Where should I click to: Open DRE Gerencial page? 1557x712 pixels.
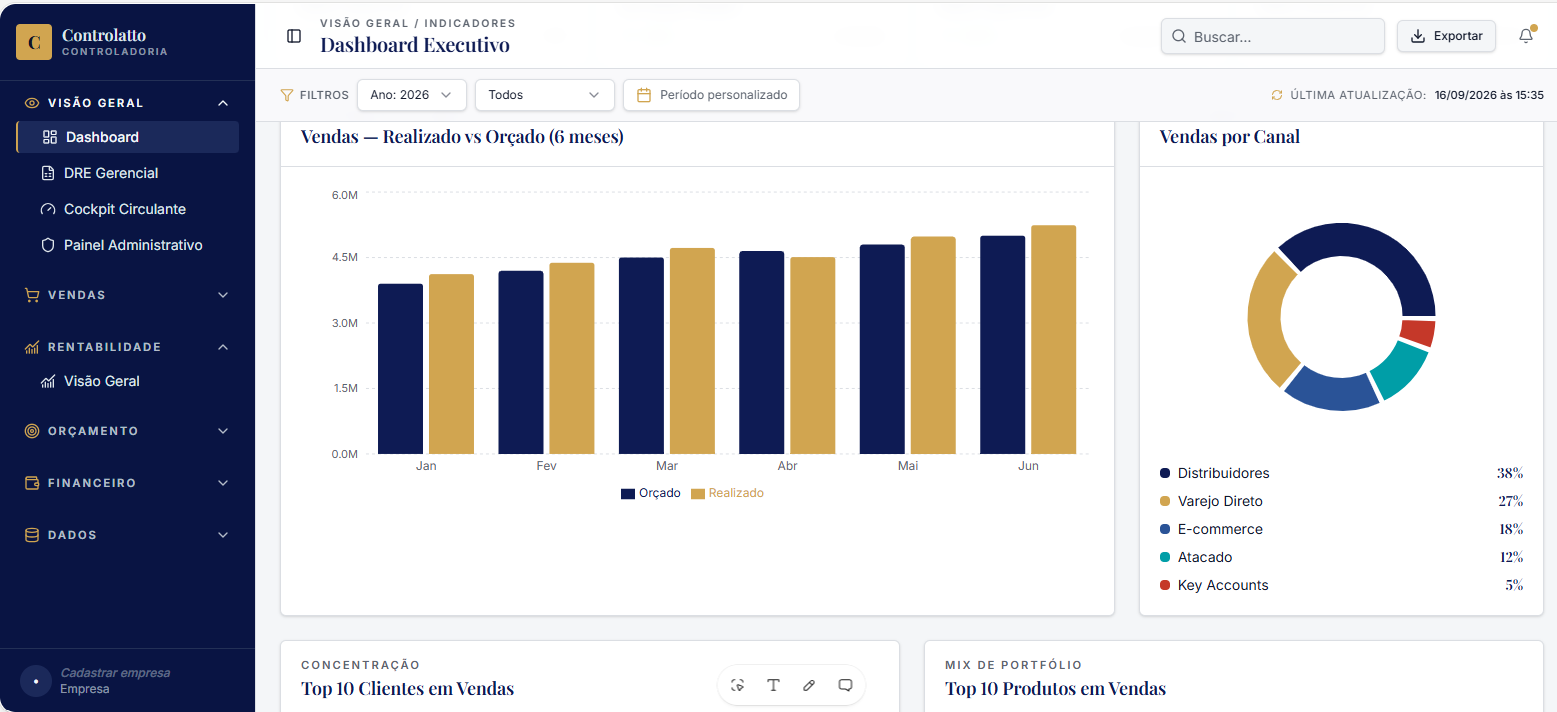pos(128,173)
